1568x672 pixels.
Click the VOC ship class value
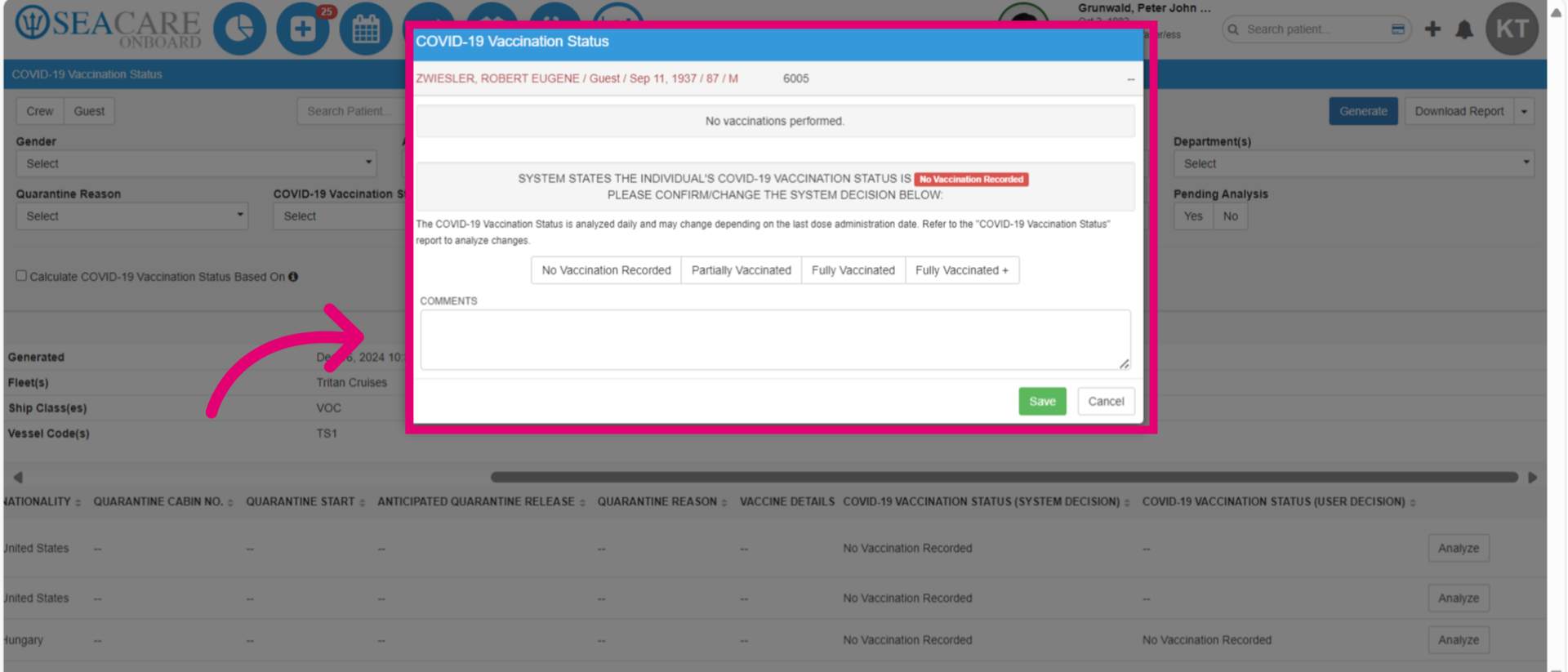[x=329, y=408]
